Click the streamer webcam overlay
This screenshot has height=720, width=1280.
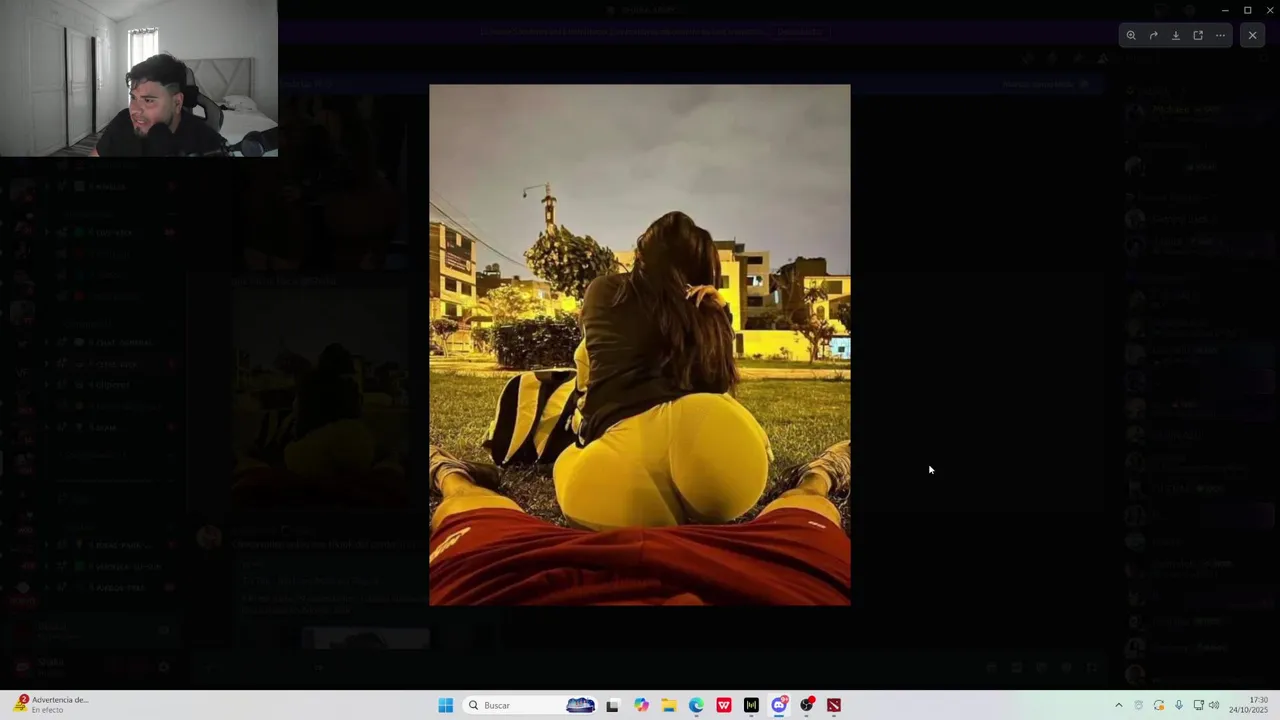139,78
